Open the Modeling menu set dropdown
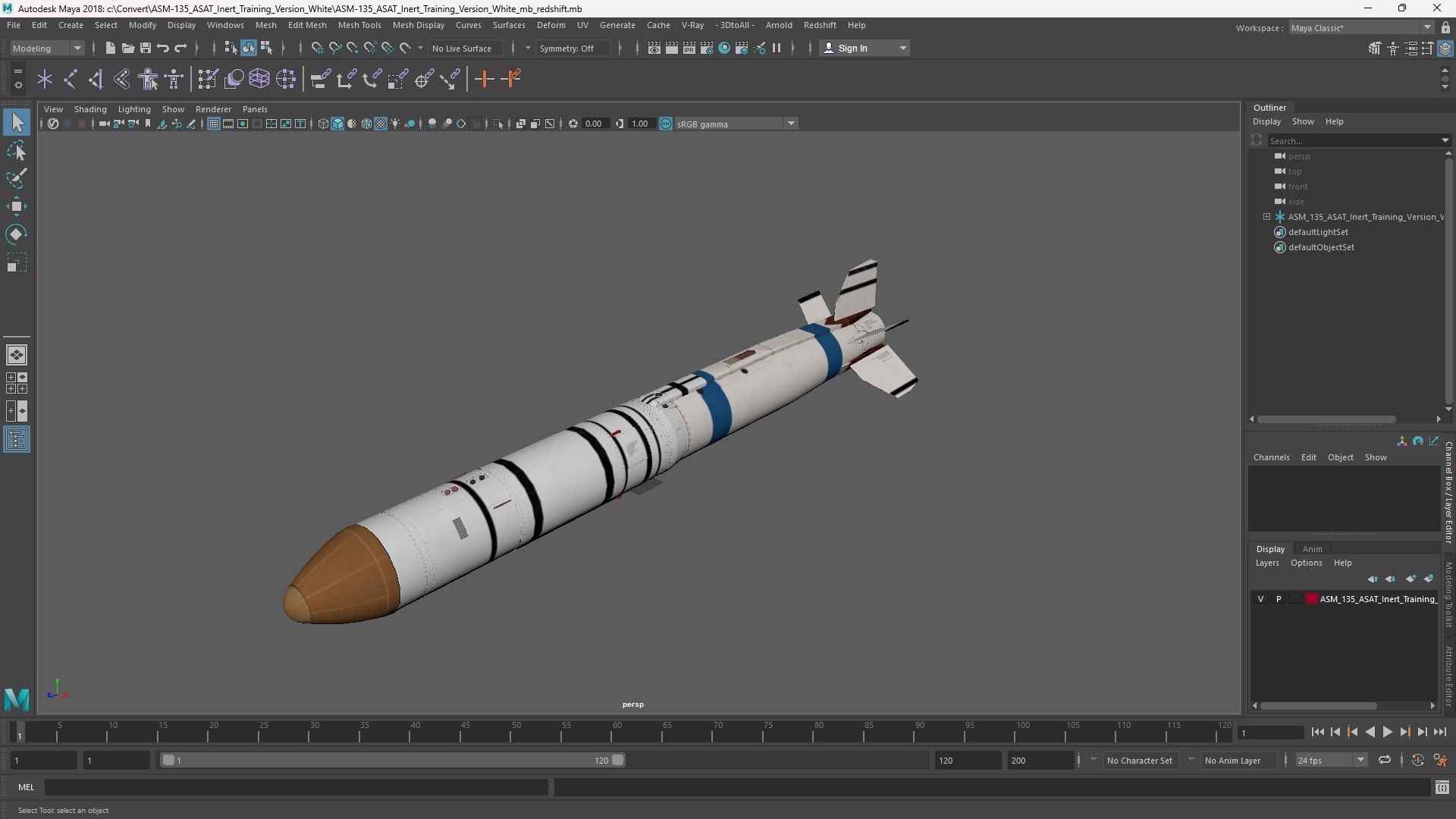 [x=47, y=48]
